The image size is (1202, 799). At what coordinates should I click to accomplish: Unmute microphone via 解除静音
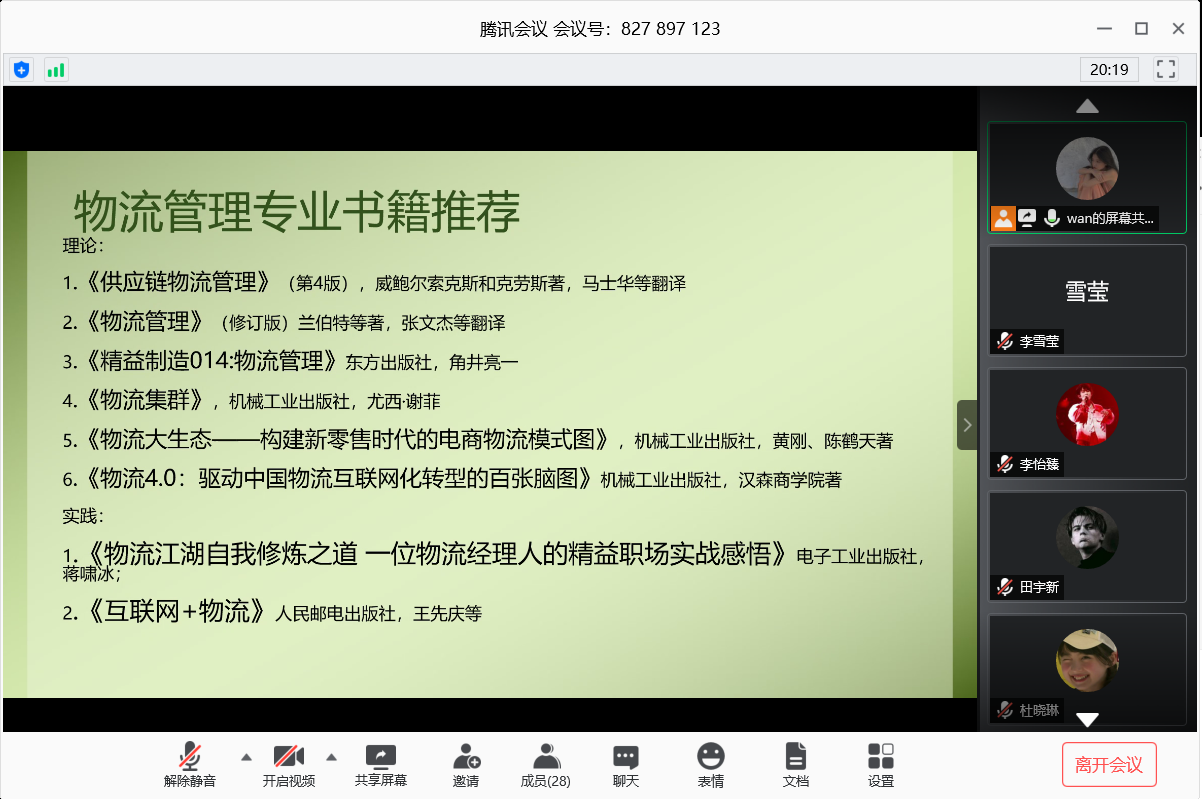[190, 765]
